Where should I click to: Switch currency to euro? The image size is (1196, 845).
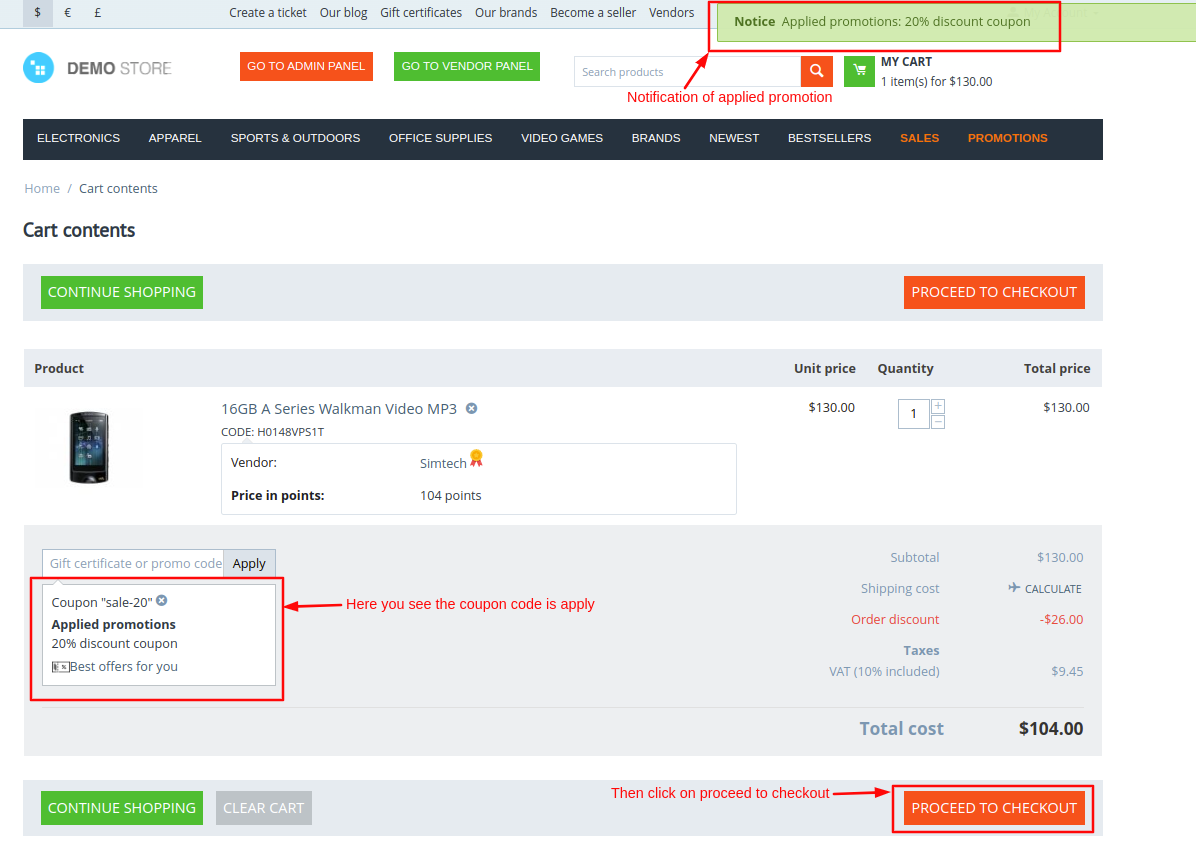click(x=68, y=13)
